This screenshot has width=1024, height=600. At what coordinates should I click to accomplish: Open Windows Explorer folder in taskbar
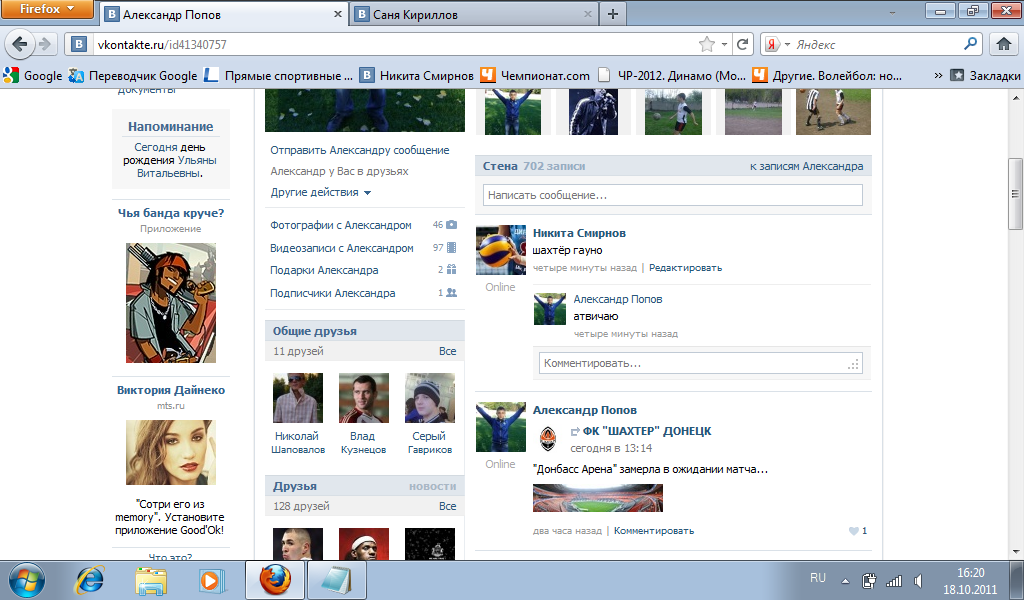[151, 580]
